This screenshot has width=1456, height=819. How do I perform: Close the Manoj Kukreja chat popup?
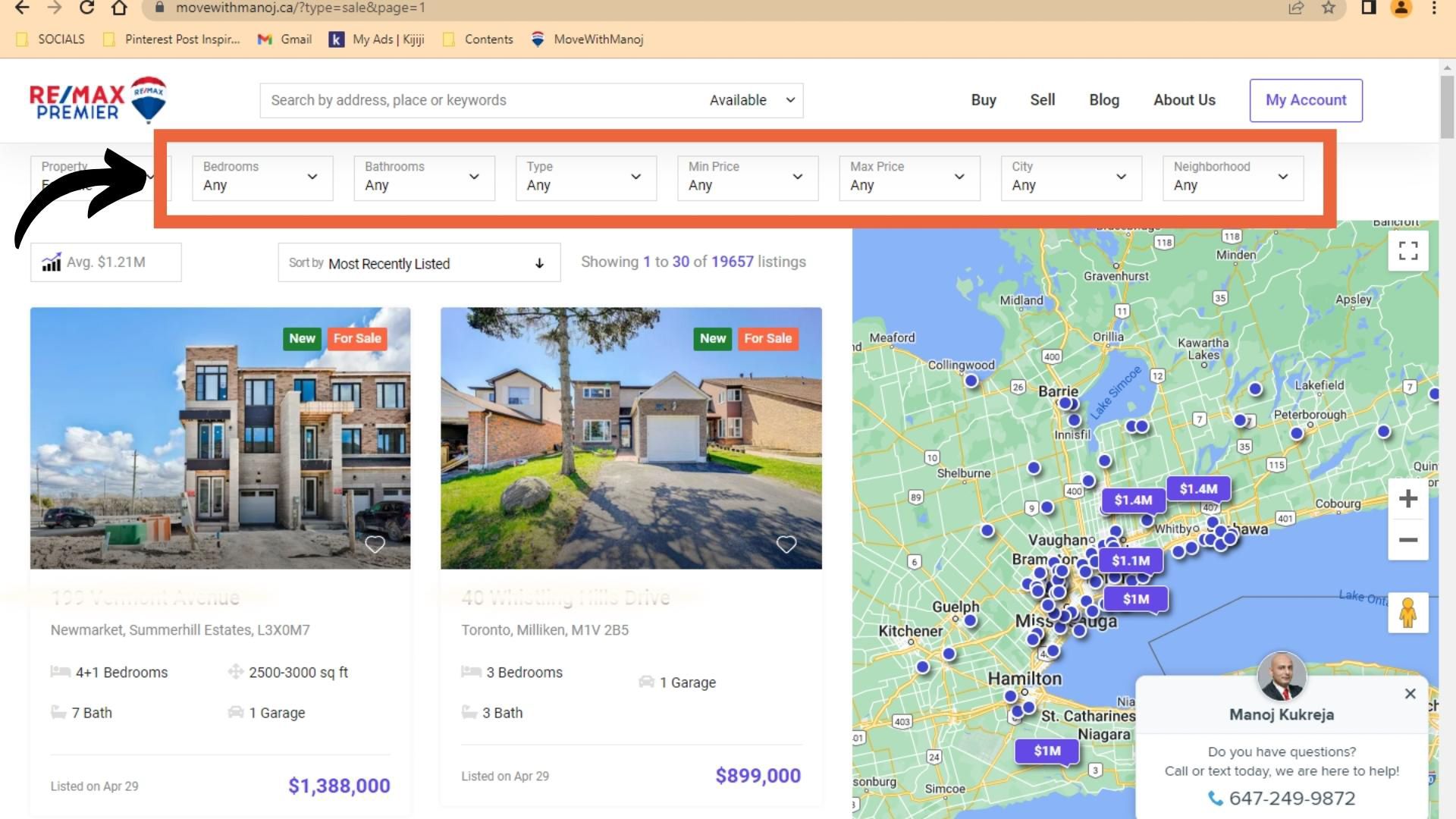click(x=1410, y=693)
